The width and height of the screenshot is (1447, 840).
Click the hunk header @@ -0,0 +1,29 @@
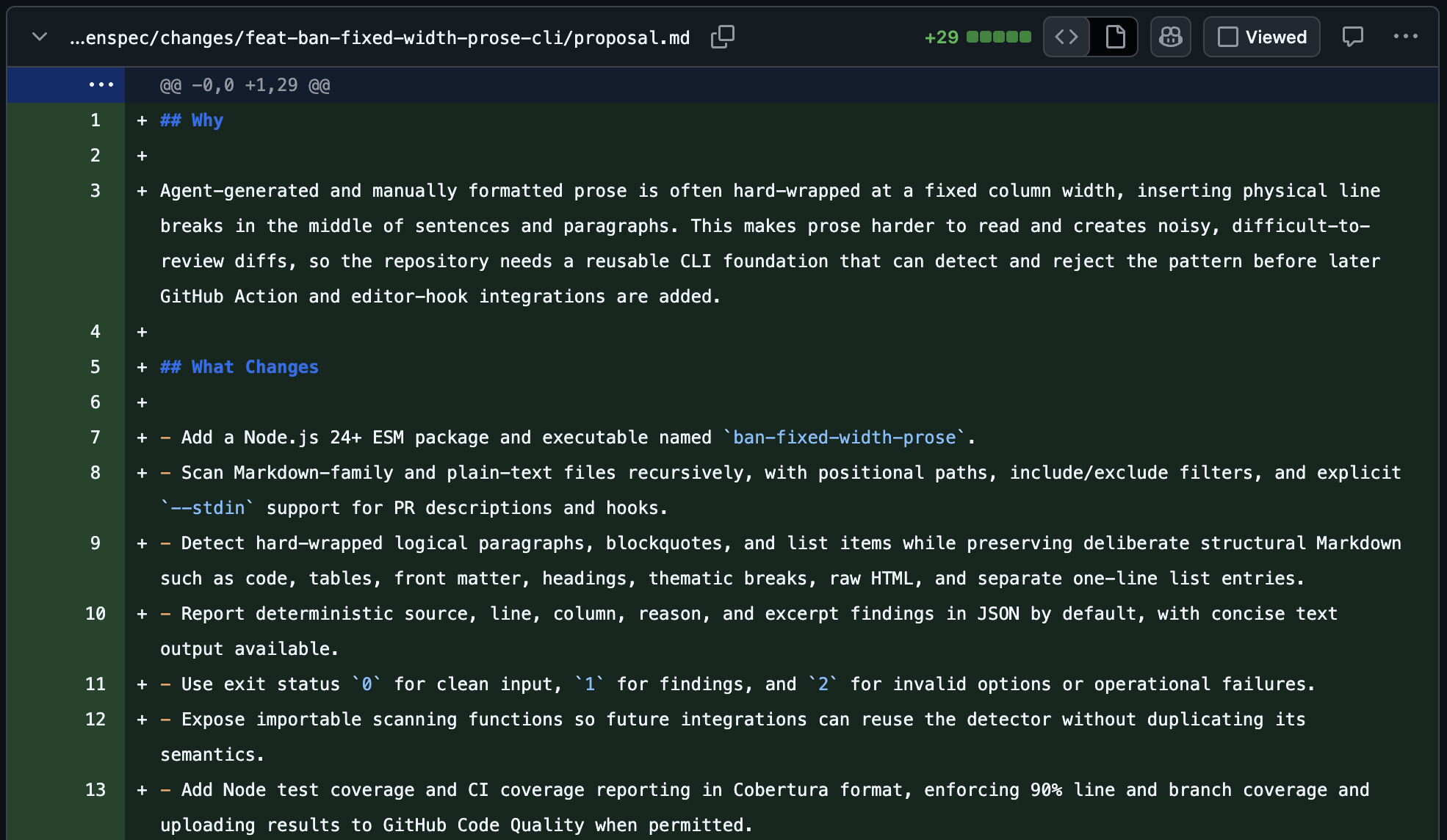245,85
